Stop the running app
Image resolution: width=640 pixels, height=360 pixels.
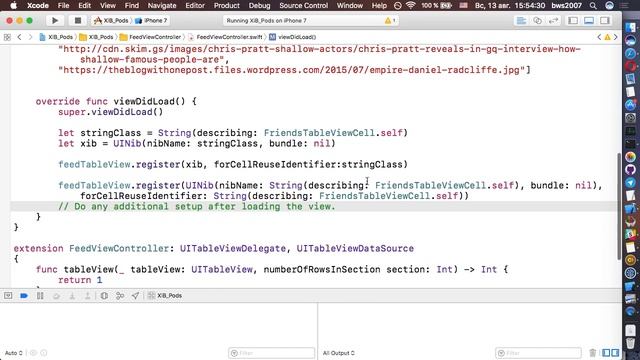[78, 20]
